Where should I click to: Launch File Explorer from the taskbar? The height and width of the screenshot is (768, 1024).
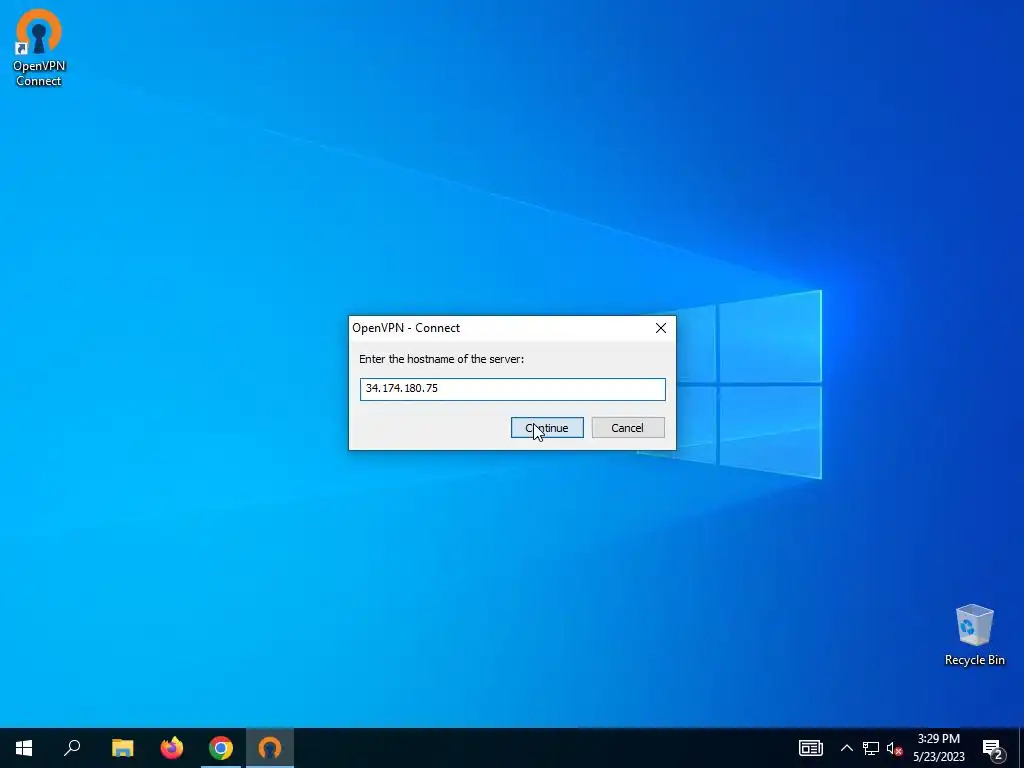[x=122, y=748]
